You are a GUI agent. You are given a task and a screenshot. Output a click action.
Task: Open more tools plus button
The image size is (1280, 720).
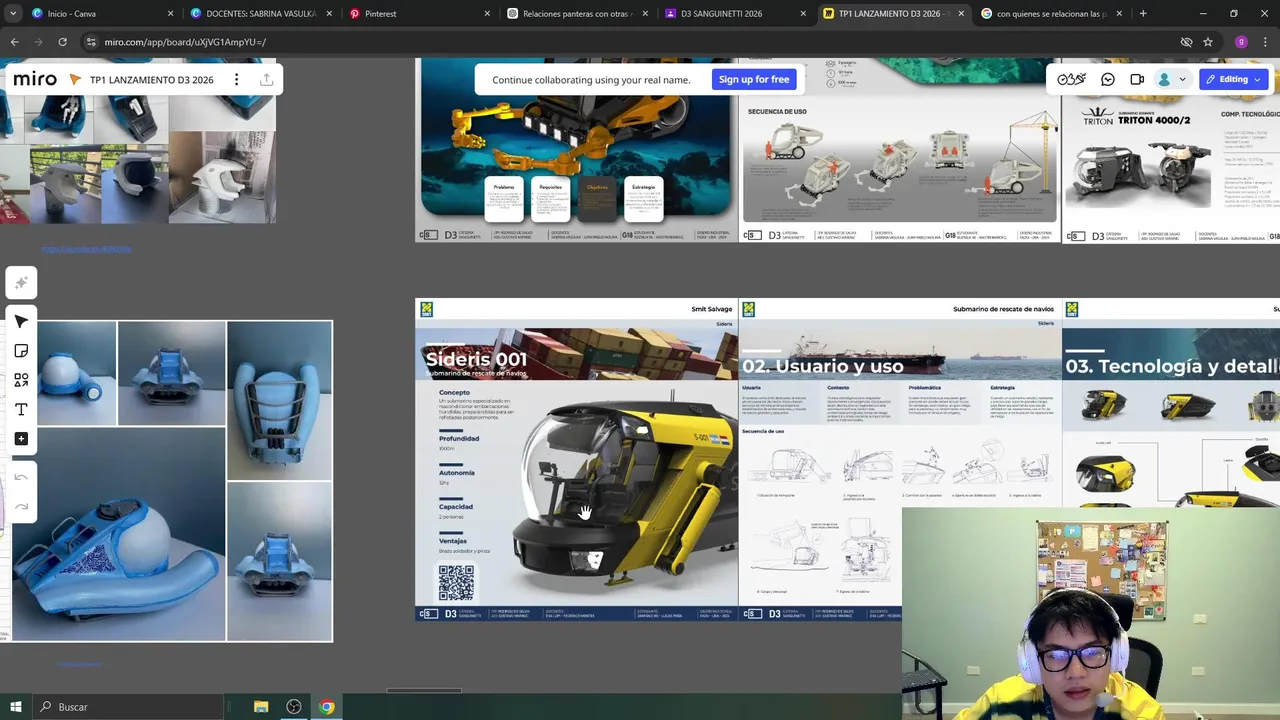(21, 438)
